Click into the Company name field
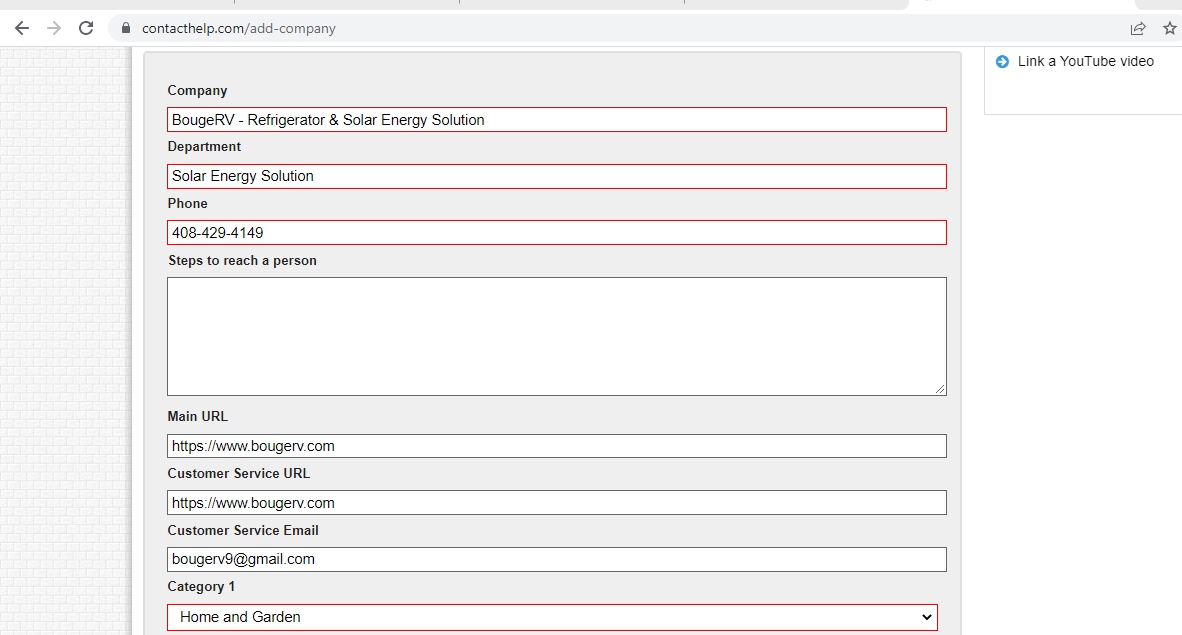 pyautogui.click(x=556, y=120)
